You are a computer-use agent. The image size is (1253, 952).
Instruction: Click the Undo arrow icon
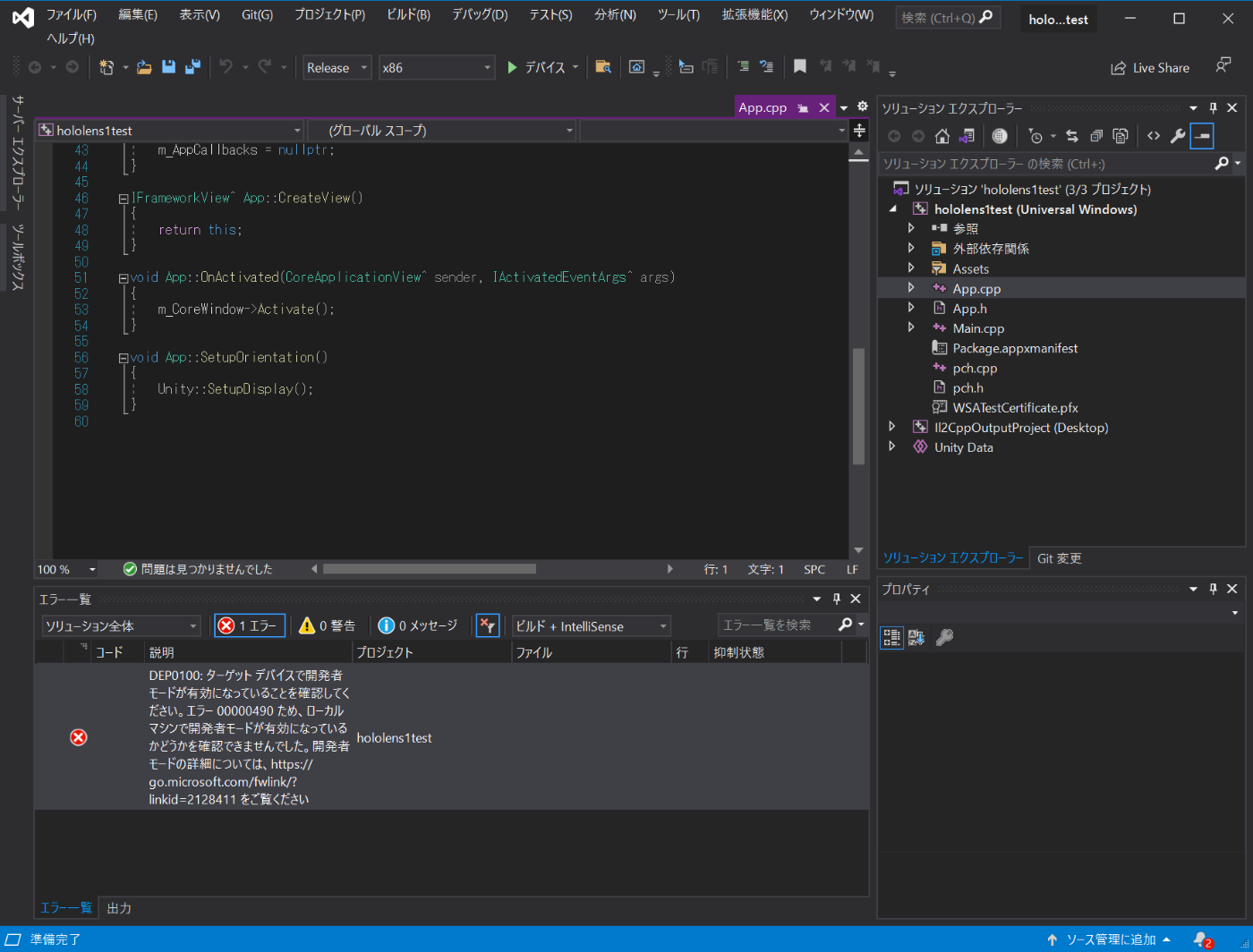[x=226, y=67]
